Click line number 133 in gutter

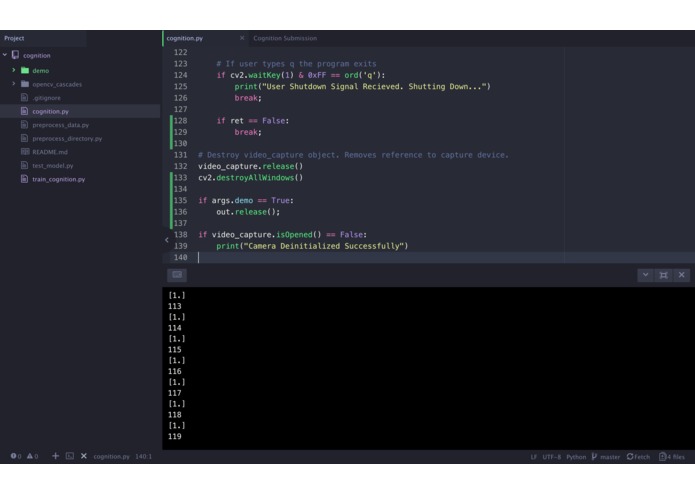click(180, 178)
